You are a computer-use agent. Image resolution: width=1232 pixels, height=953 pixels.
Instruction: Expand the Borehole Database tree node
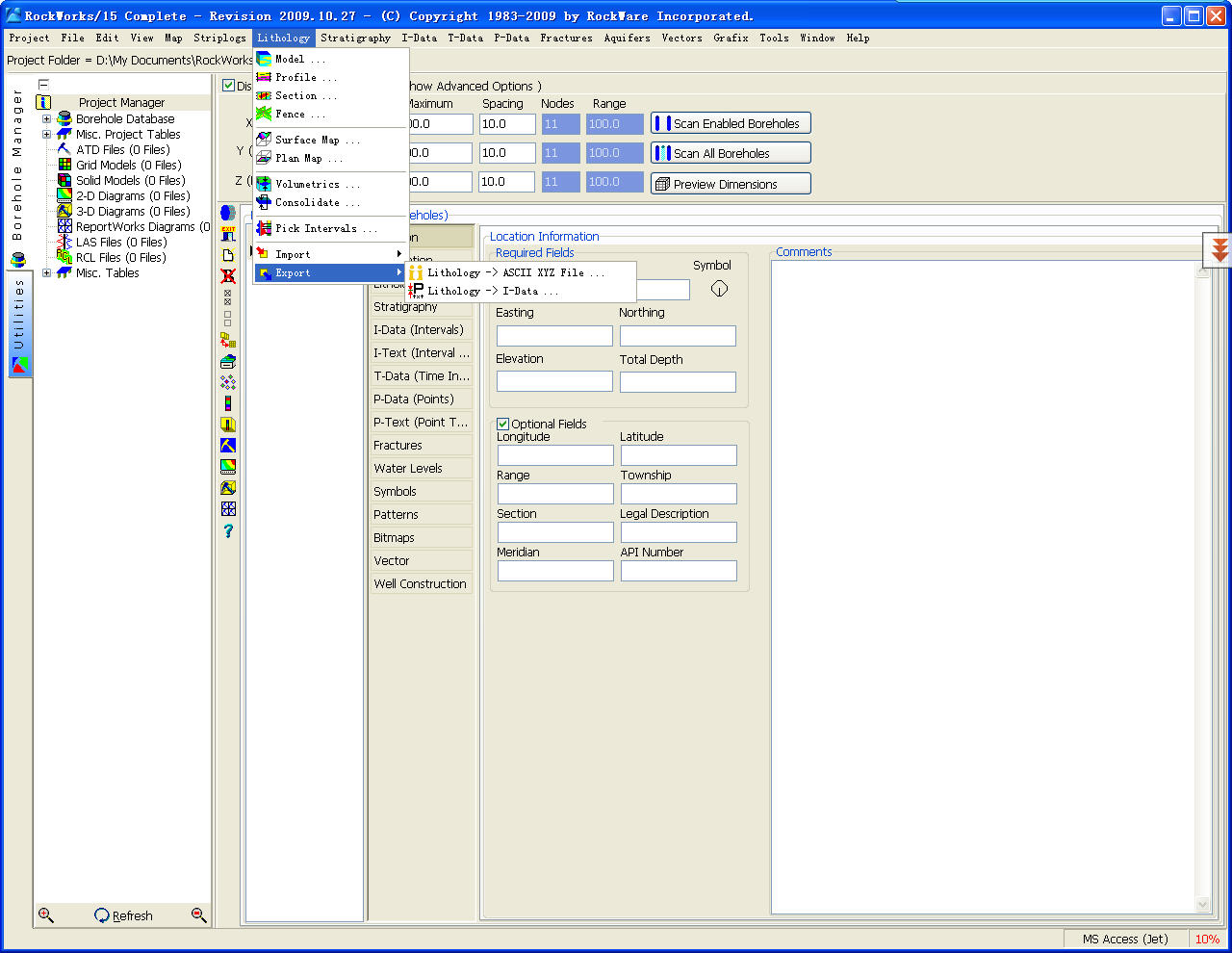(46, 119)
